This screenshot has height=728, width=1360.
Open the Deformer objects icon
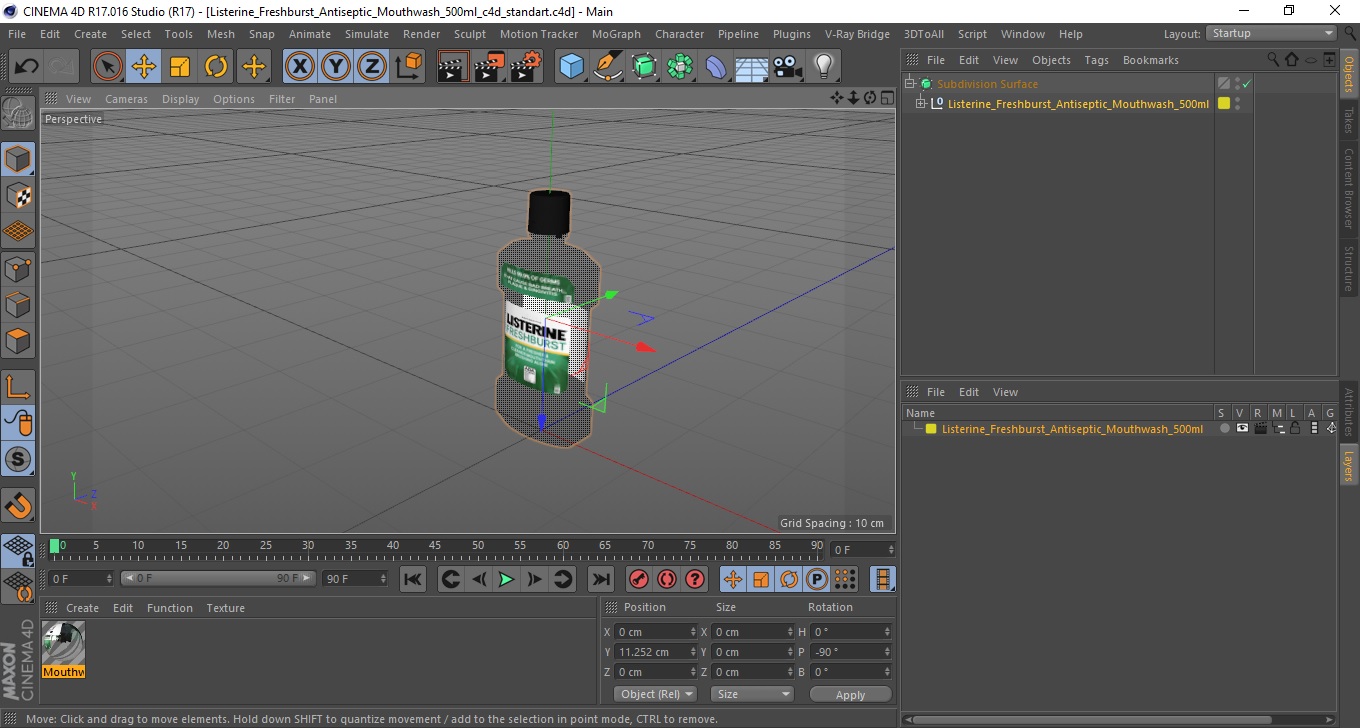click(x=716, y=67)
